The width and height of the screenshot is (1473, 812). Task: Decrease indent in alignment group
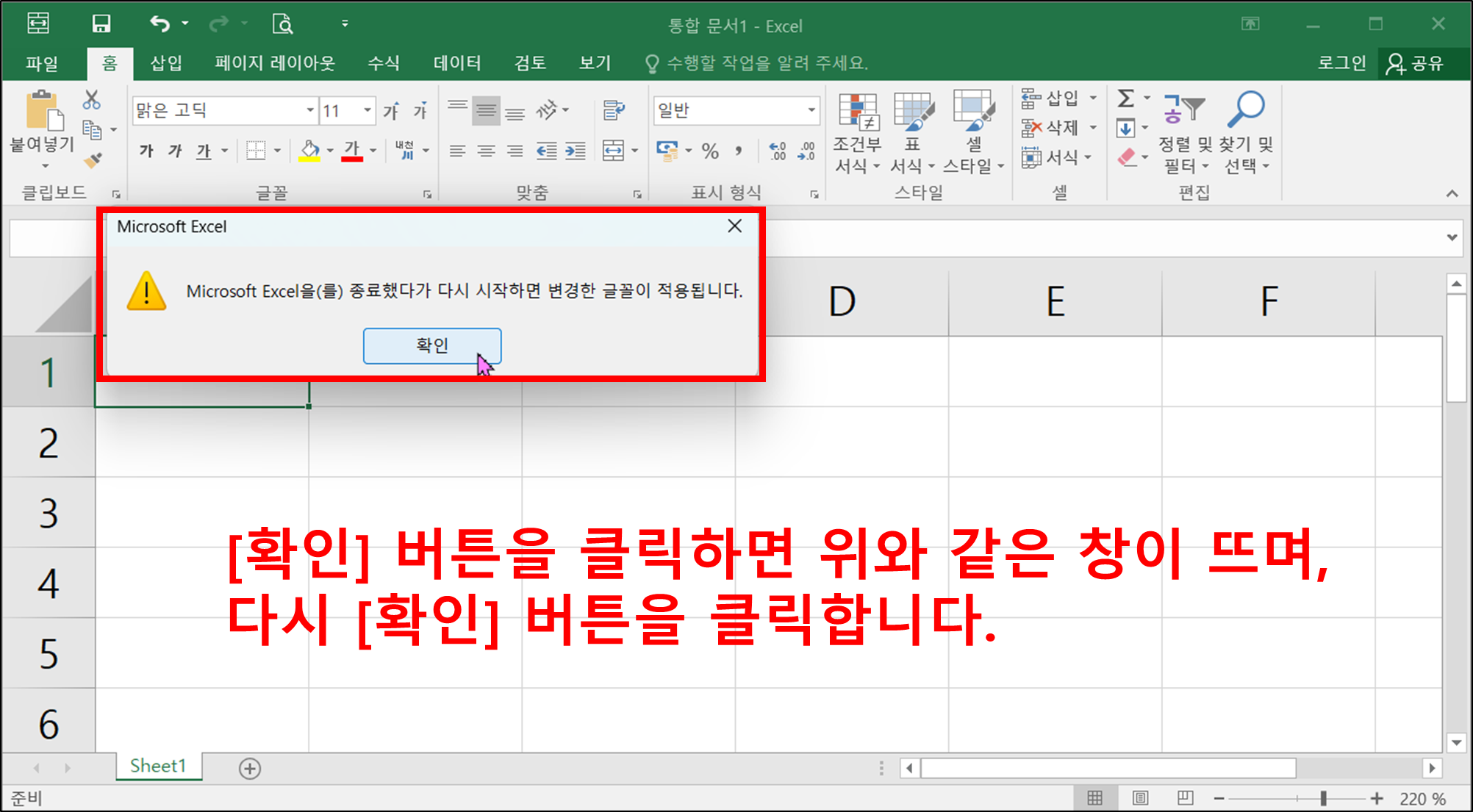(x=546, y=151)
